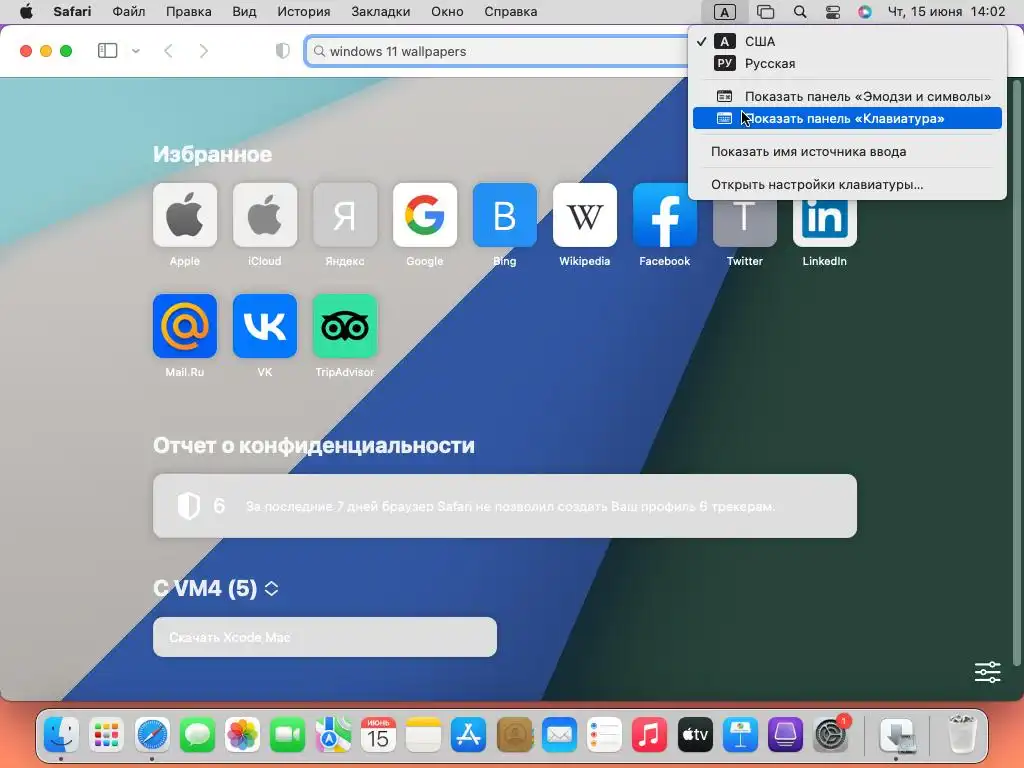
Task: Go back with the back arrow
Action: 168,51
